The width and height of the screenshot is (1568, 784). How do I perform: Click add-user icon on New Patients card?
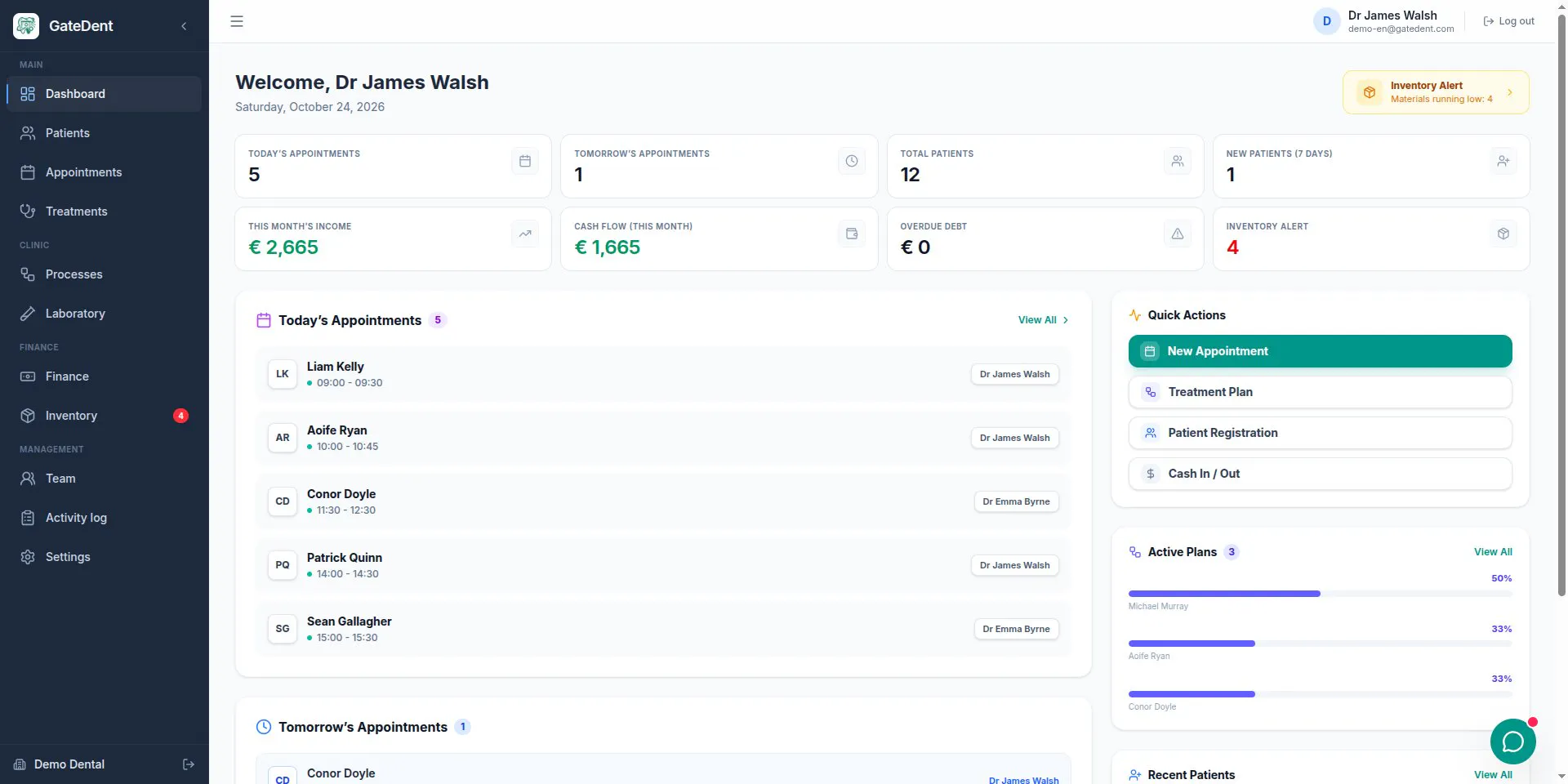1503,161
